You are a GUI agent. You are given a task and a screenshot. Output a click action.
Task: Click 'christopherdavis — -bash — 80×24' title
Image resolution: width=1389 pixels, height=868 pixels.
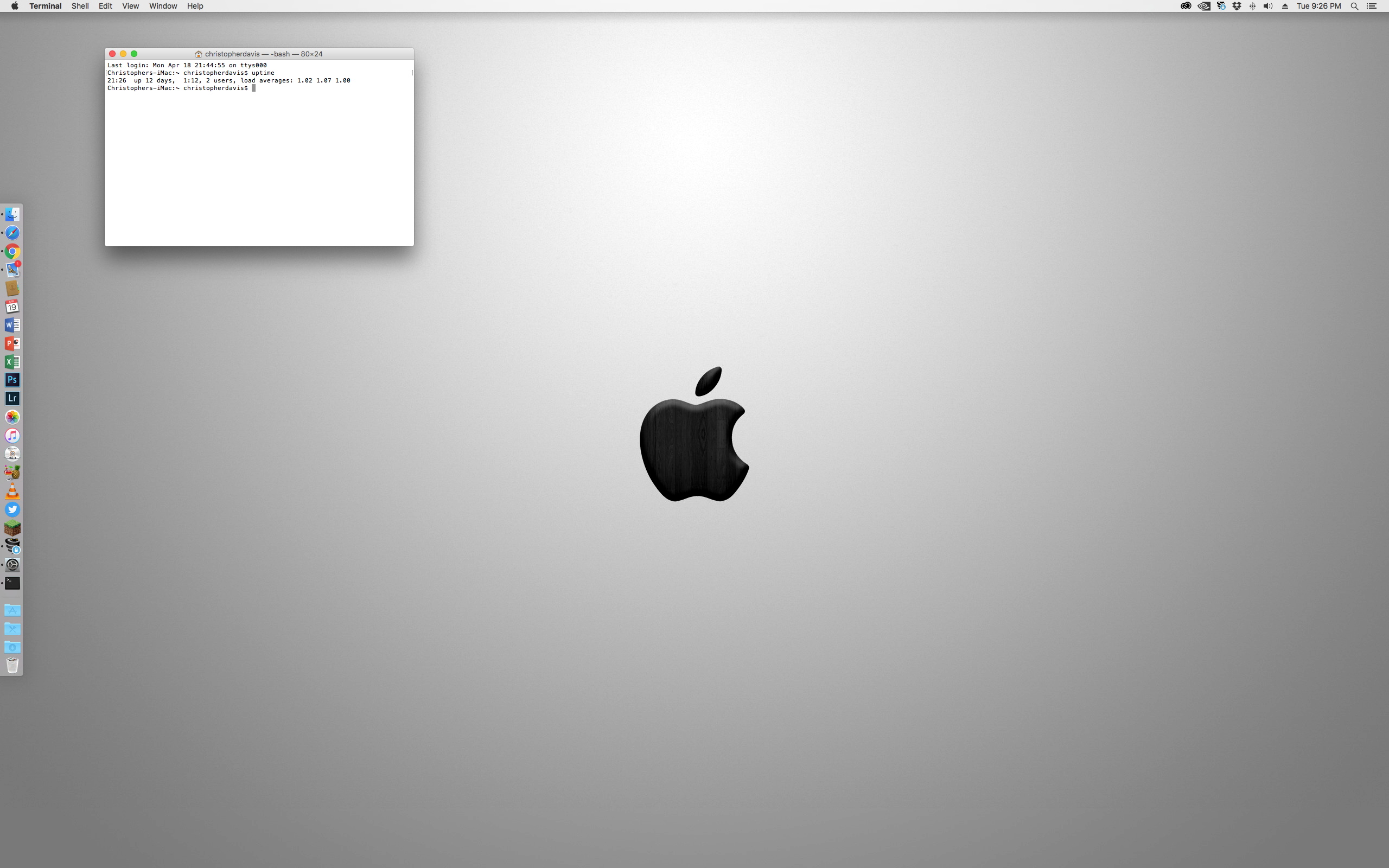click(264, 54)
